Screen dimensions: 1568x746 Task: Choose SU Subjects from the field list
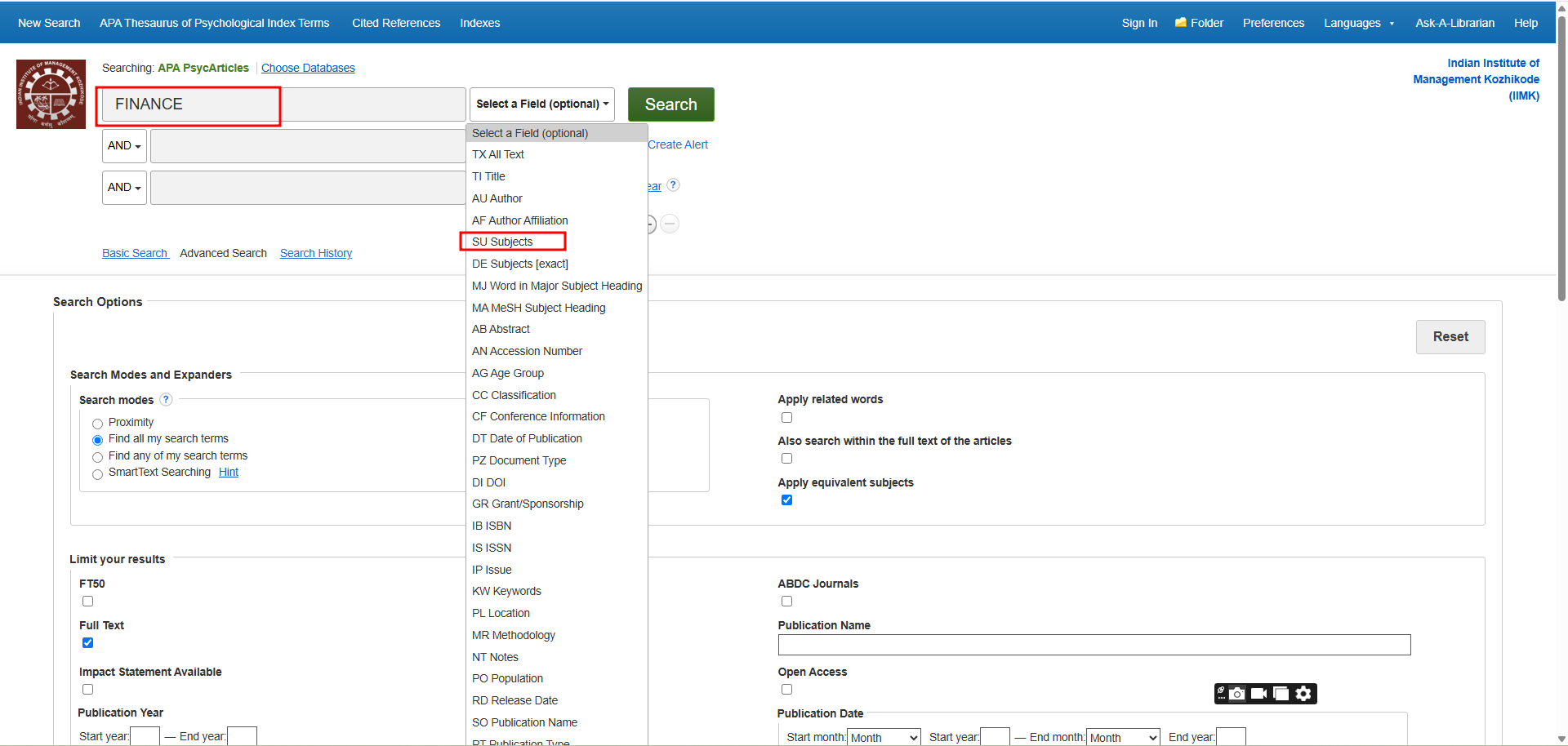pos(502,242)
